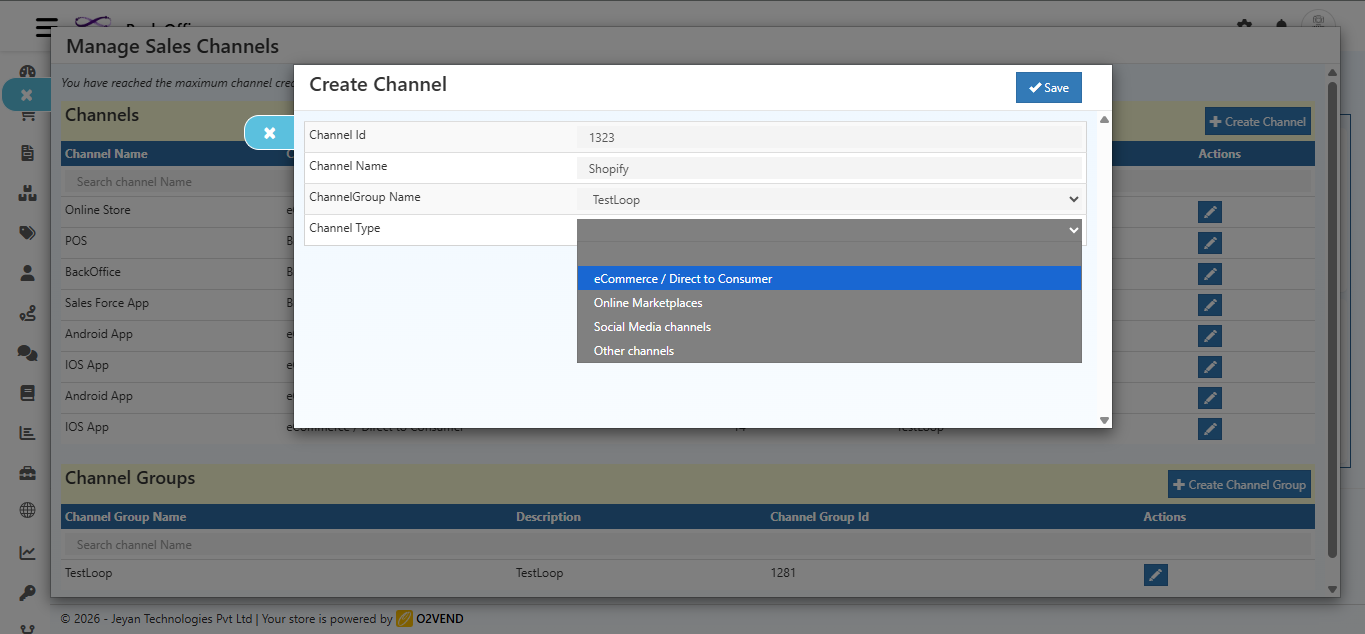Image resolution: width=1365 pixels, height=634 pixels.
Task: Open the customers person icon in sidebar
Action: click(x=27, y=272)
